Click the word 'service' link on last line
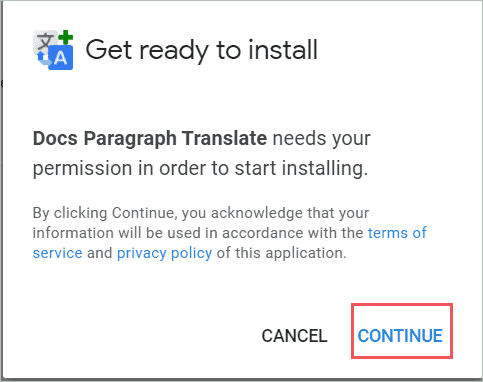The width and height of the screenshot is (483, 382). coord(57,253)
